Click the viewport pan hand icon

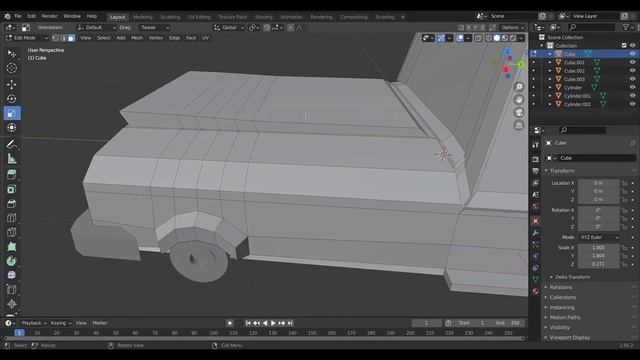point(519,100)
